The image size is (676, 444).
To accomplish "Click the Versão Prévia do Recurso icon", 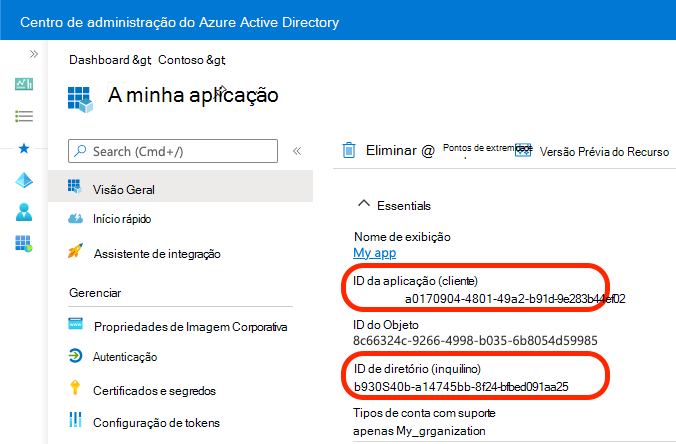I will (x=523, y=150).
